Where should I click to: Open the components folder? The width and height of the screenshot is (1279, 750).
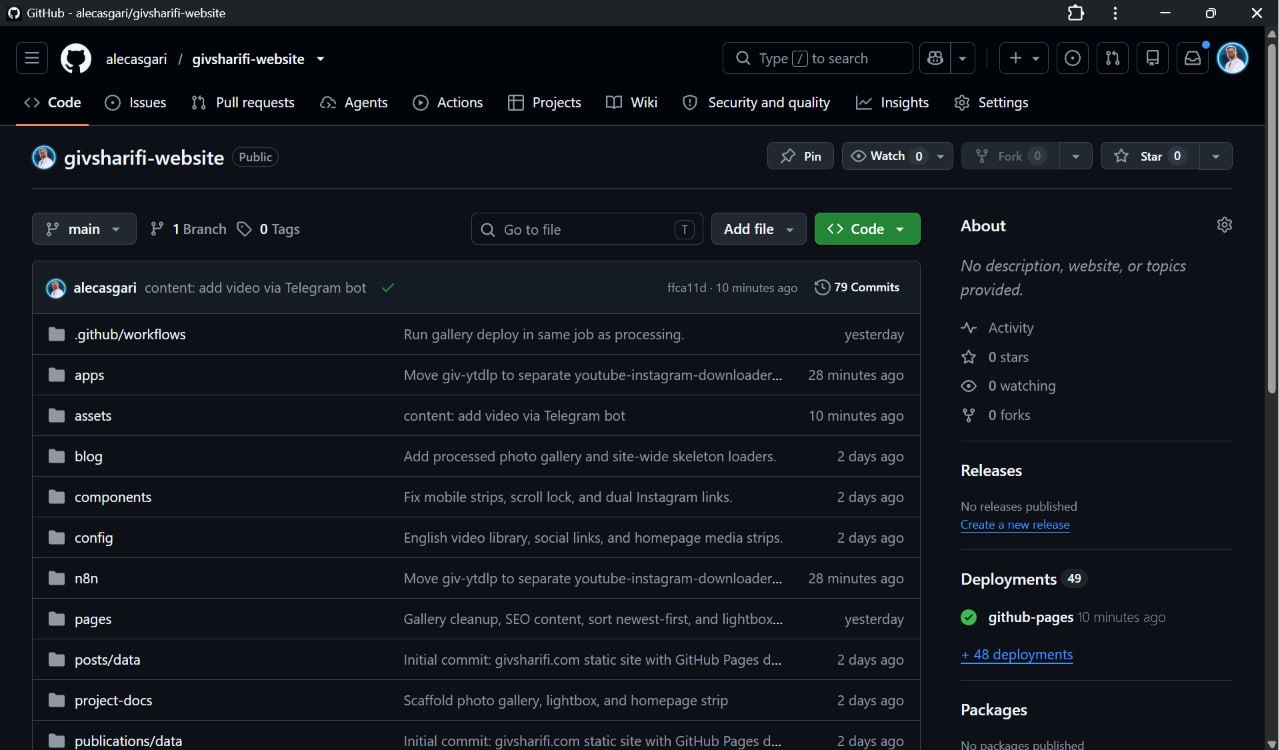113,497
